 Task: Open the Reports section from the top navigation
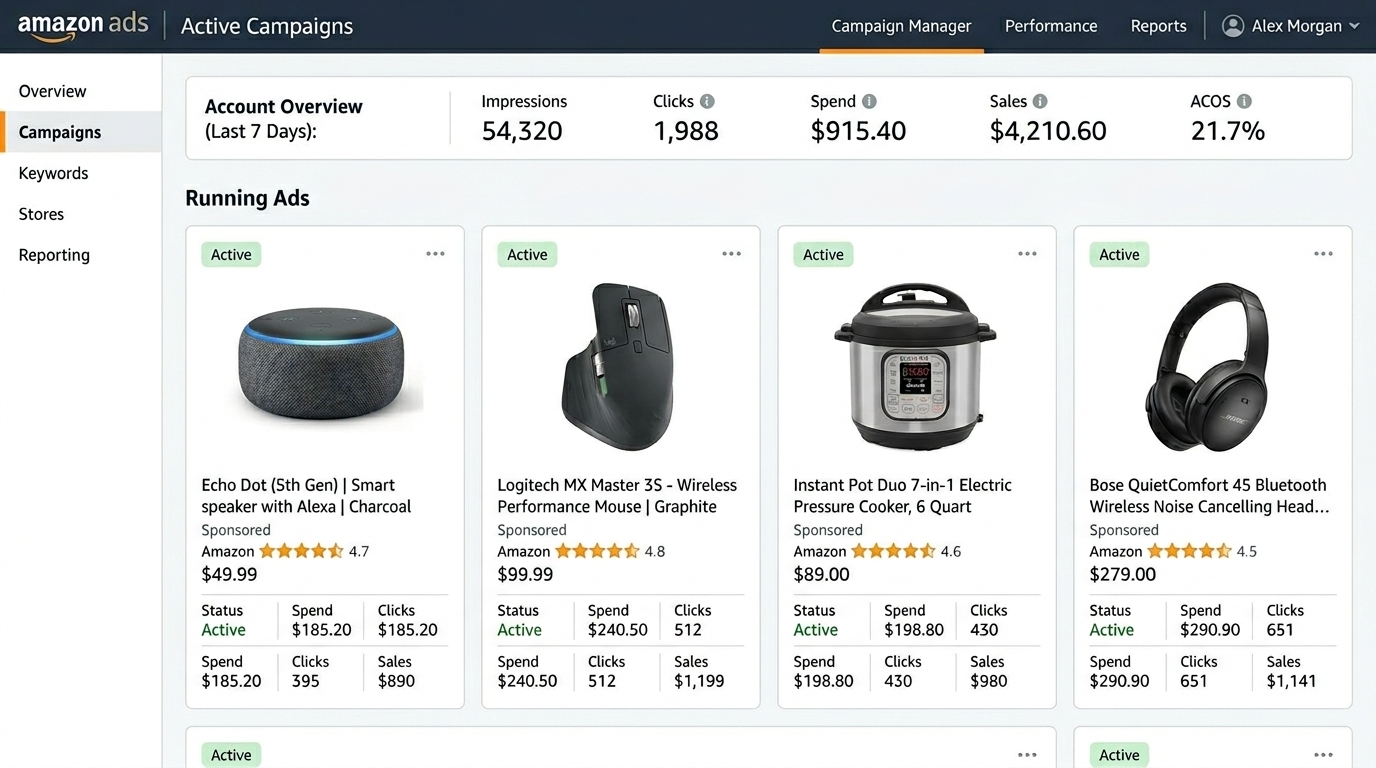(1158, 25)
